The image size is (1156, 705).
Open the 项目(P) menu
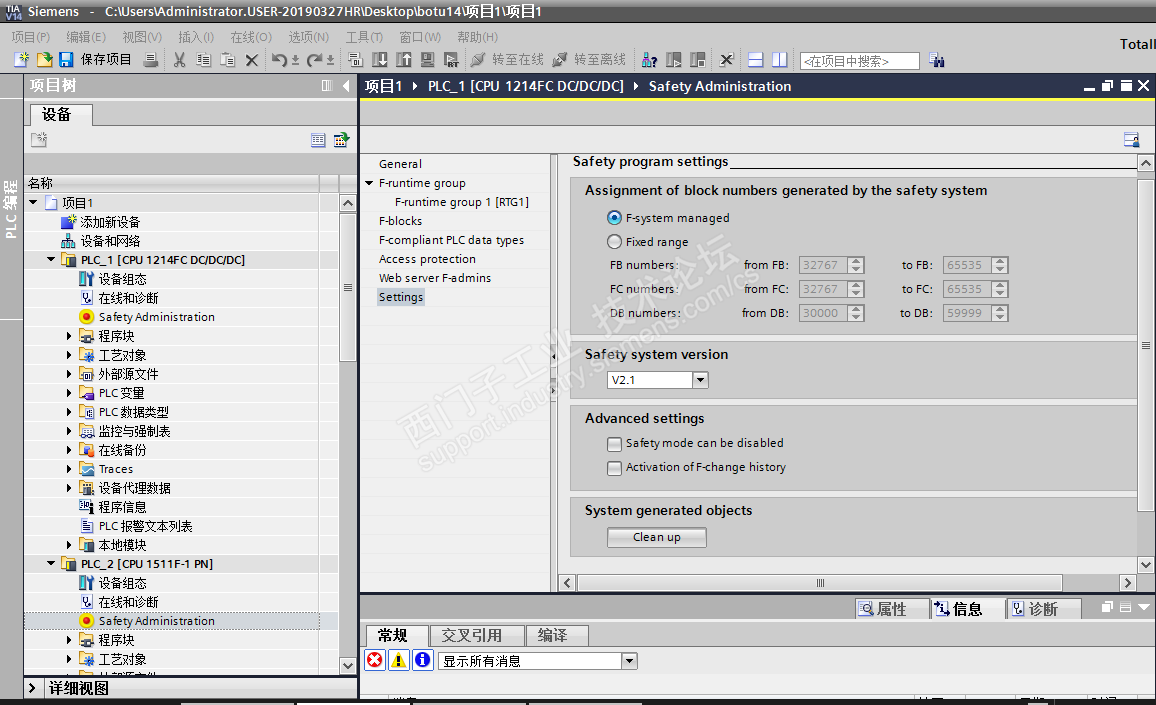[30, 37]
